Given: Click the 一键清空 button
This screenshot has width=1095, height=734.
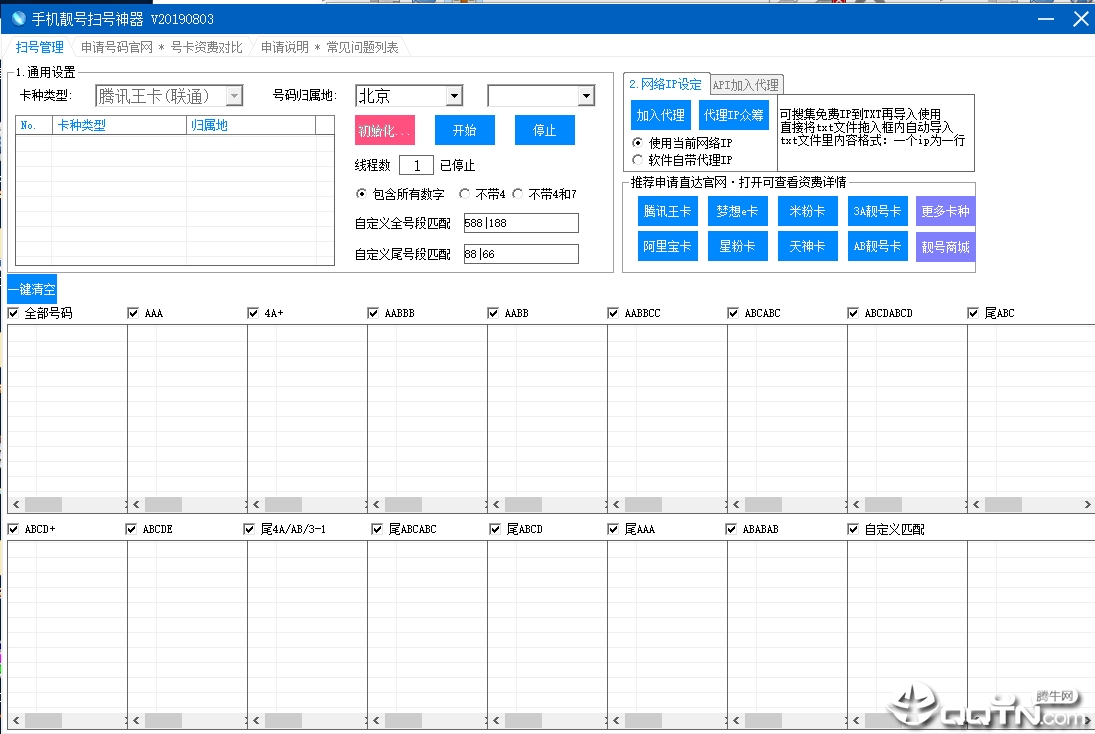Looking at the screenshot, I should point(32,289).
